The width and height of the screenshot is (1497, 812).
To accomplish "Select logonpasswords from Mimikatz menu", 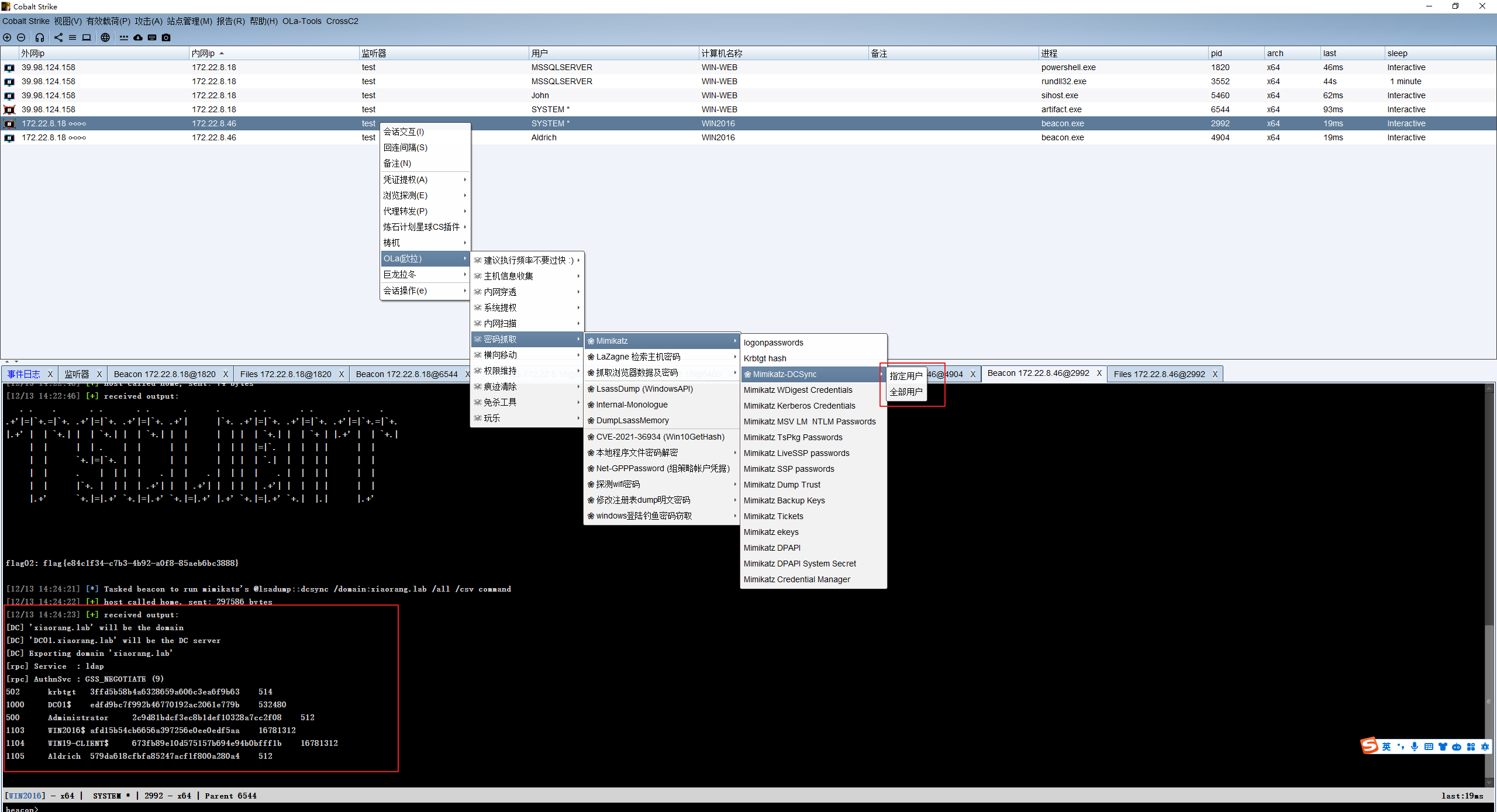I will (813, 343).
